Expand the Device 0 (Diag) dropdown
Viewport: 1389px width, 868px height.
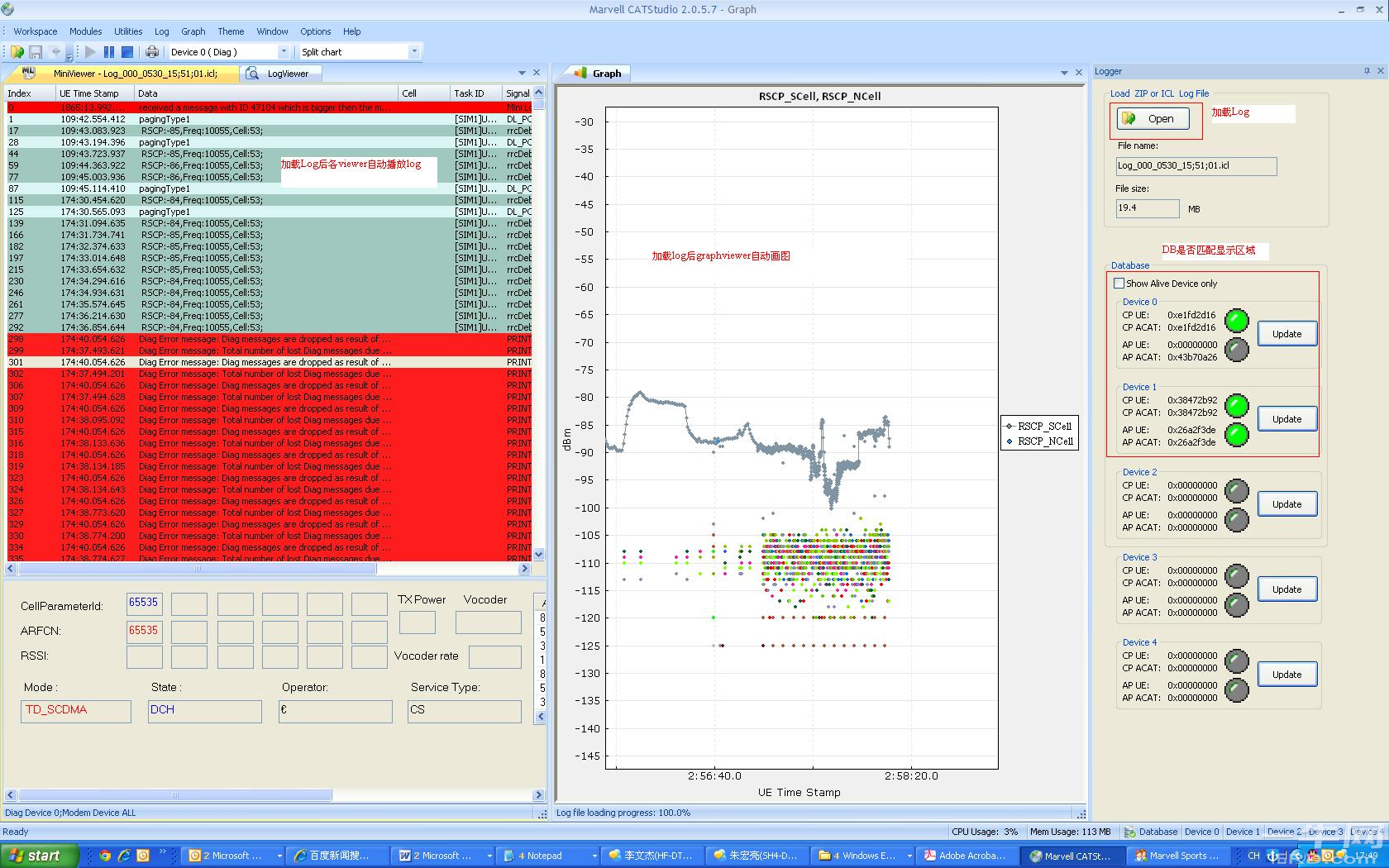click(x=283, y=52)
